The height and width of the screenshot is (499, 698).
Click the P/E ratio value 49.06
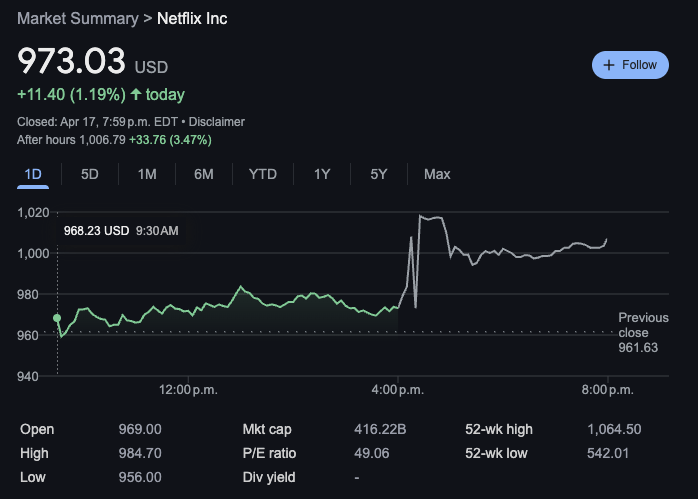[x=371, y=453]
